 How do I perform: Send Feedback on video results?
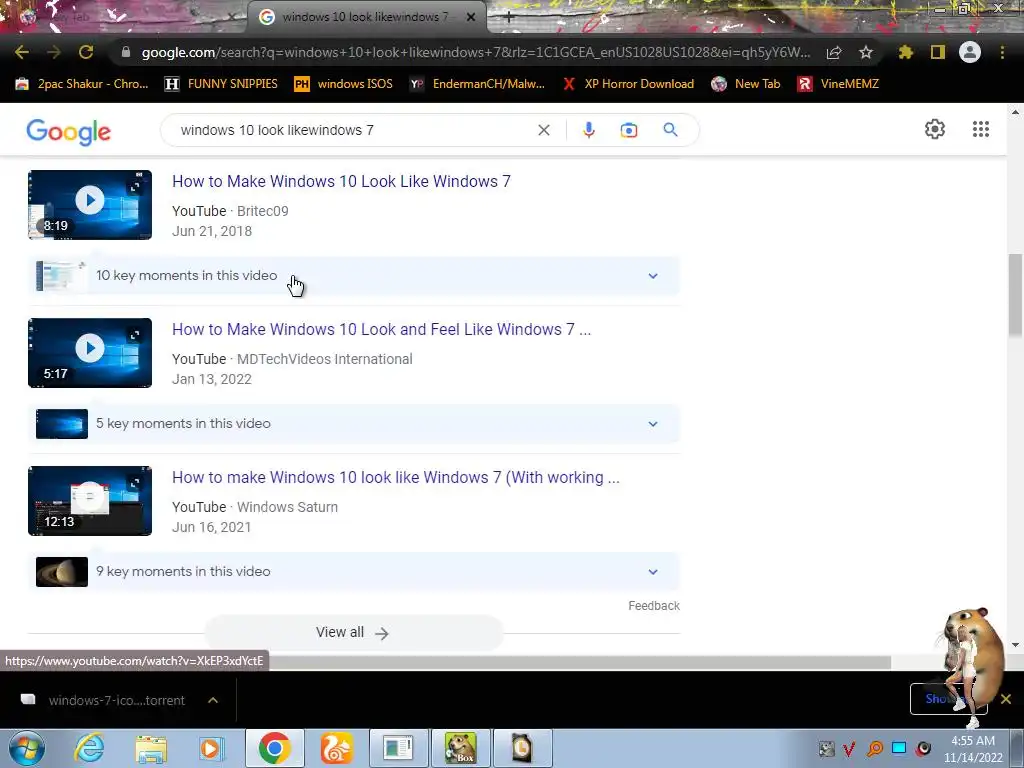tap(654, 606)
